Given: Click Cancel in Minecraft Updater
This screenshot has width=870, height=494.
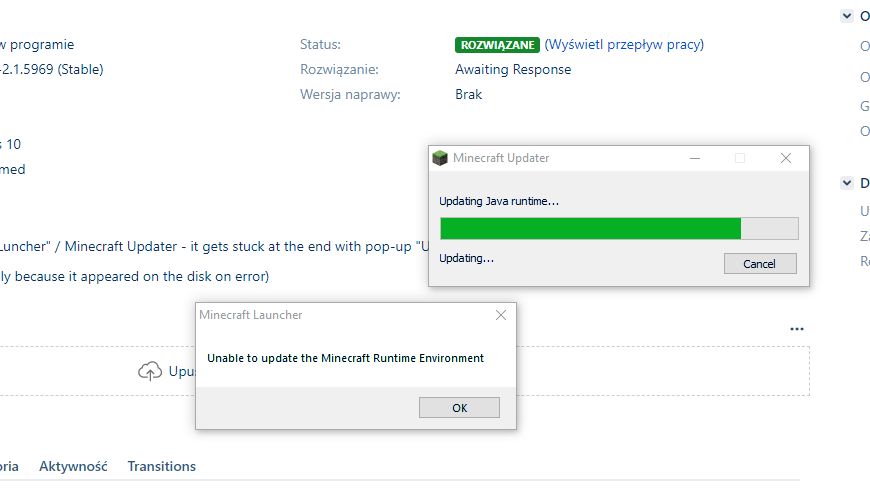Looking at the screenshot, I should (760, 264).
